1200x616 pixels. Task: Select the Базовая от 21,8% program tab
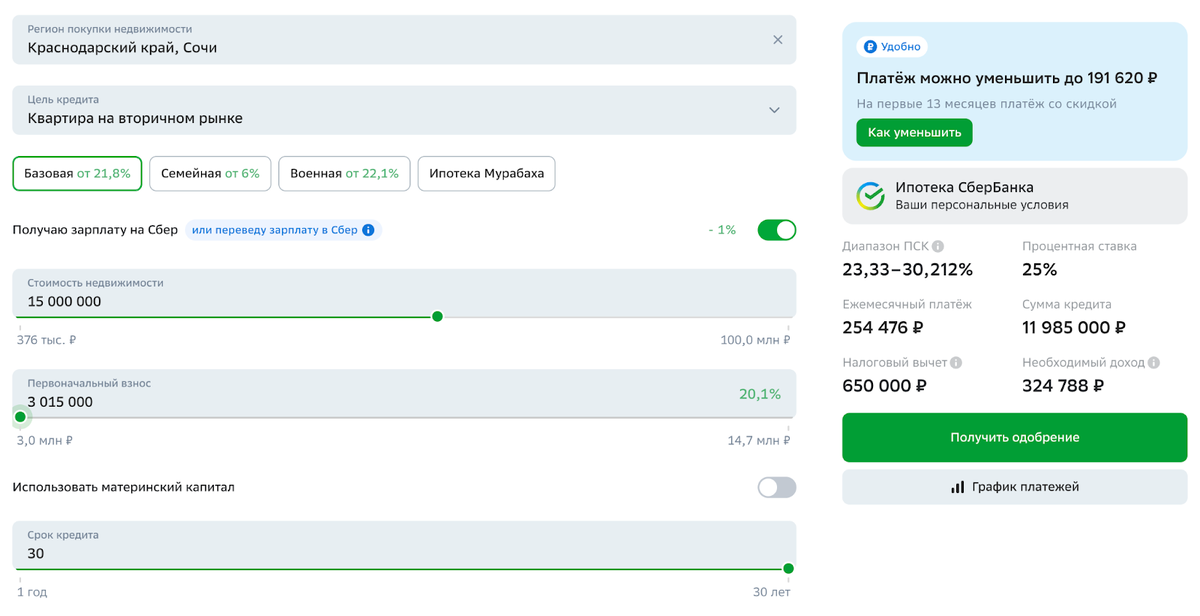[77, 173]
